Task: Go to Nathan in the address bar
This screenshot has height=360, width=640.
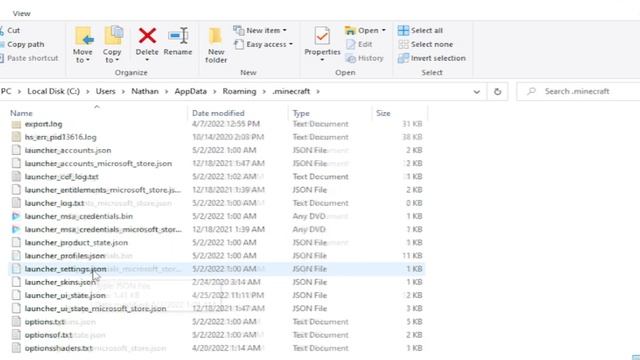Action: tap(145, 91)
